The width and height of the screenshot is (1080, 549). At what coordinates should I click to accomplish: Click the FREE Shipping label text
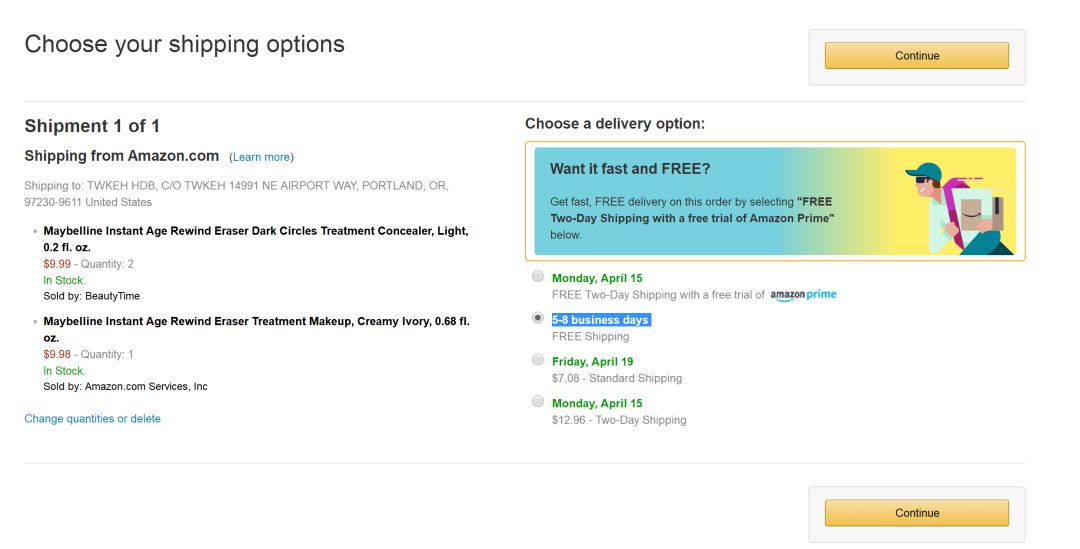point(590,337)
